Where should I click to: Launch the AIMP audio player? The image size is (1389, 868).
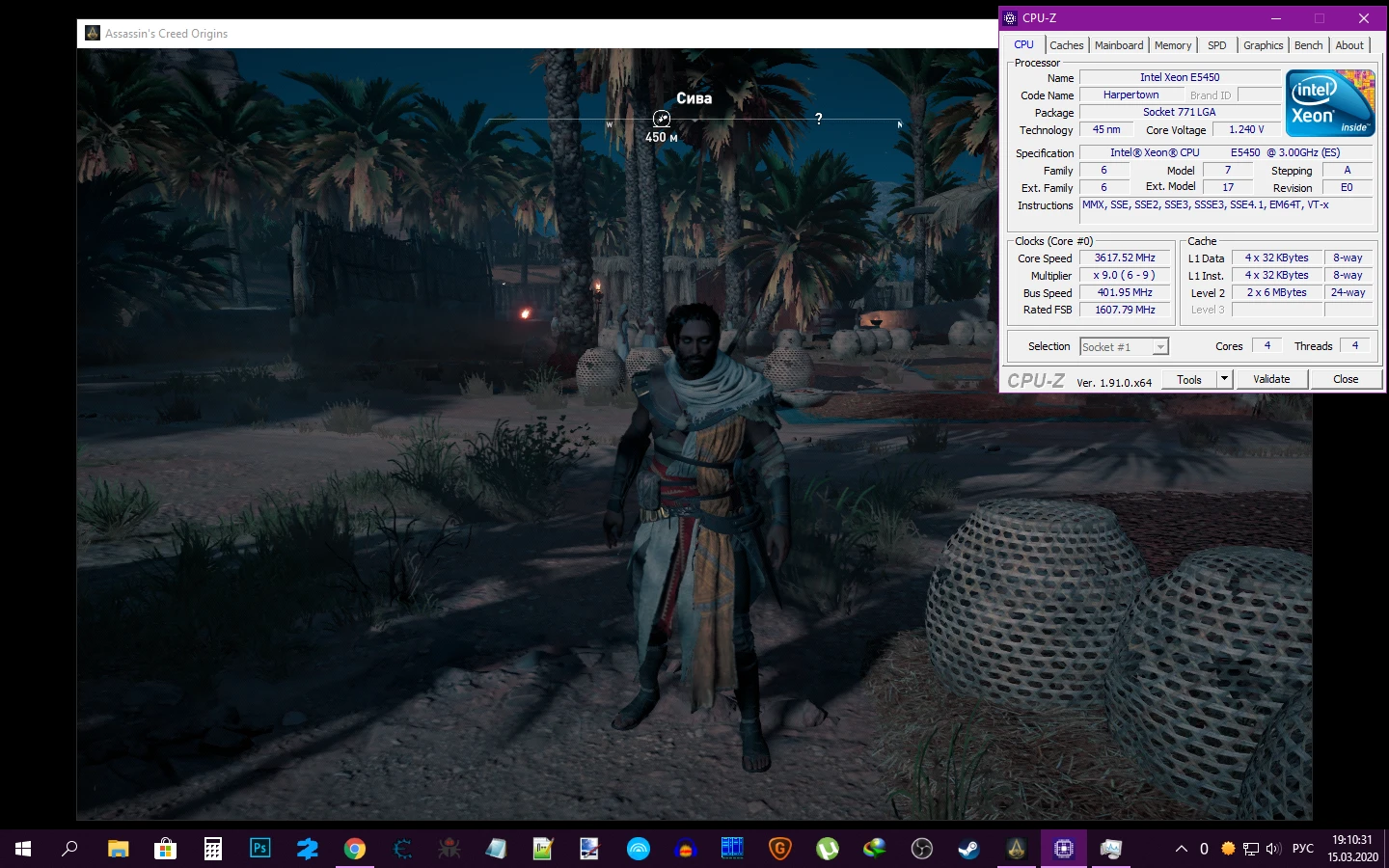click(x=685, y=849)
